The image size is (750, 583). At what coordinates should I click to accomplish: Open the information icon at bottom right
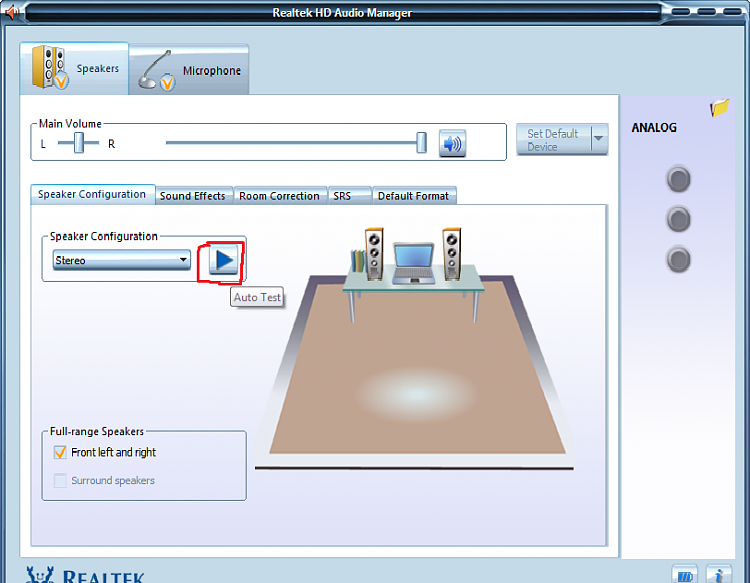[x=718, y=575]
